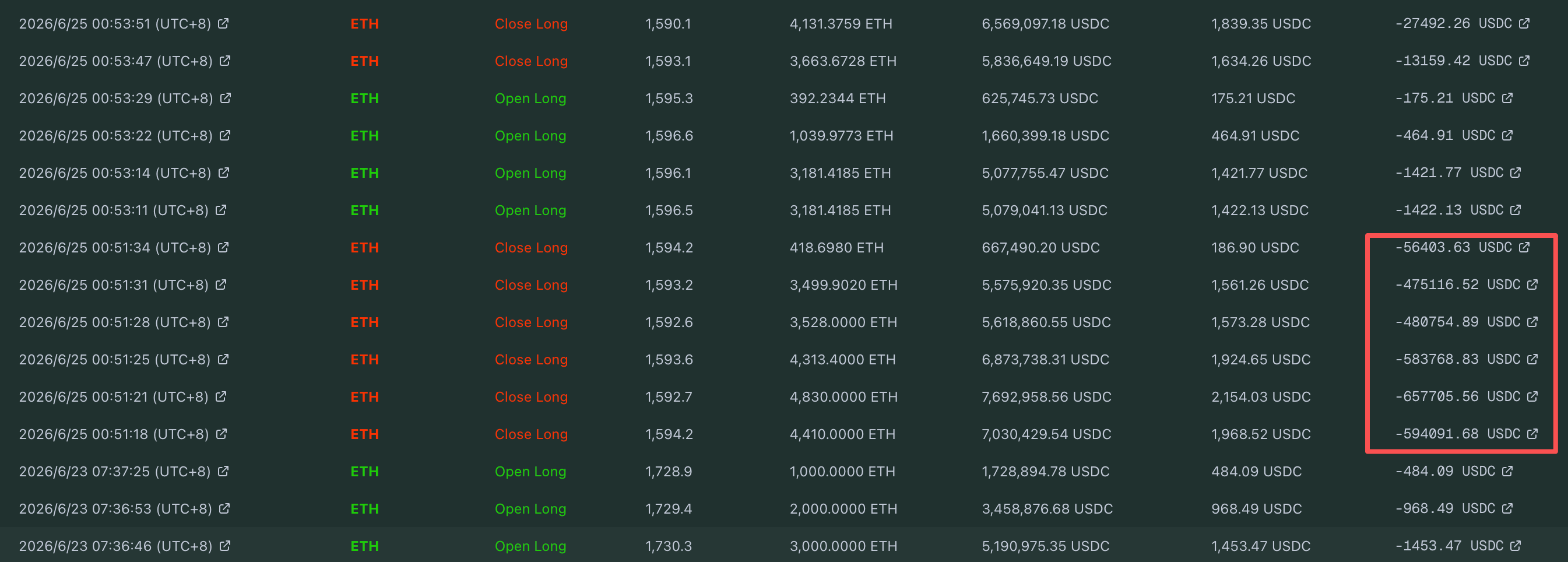Click the value 5,079,041.13 USDC
Image resolution: width=1568 pixels, height=562 pixels.
pos(1045,210)
